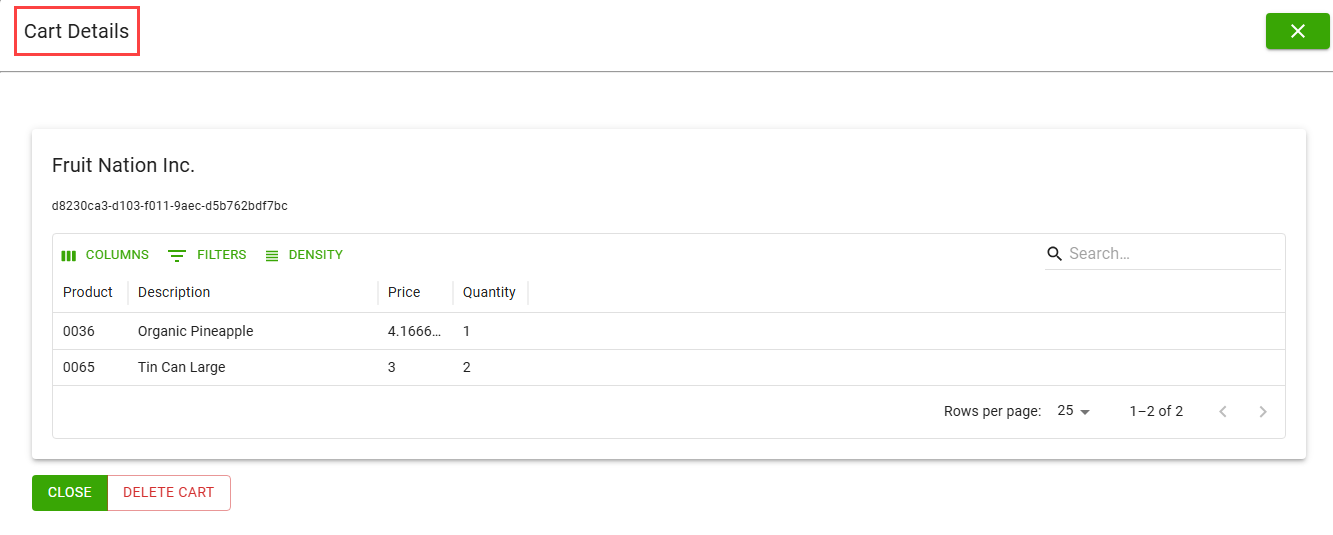1333x535 pixels.
Task: Go to previous page arrow
Action: click(x=1222, y=411)
